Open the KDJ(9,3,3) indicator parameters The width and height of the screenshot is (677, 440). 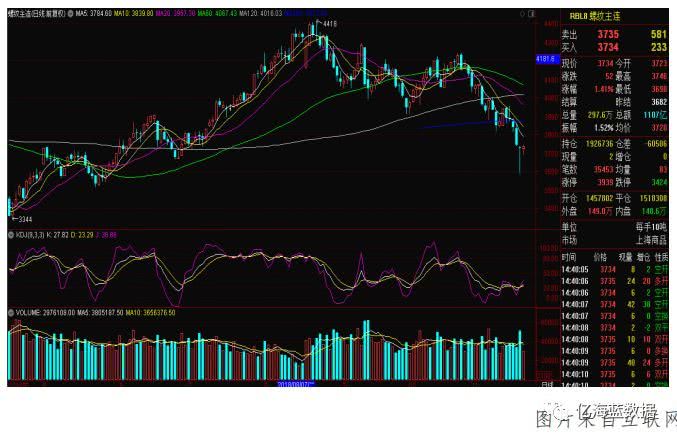click(x=32, y=234)
